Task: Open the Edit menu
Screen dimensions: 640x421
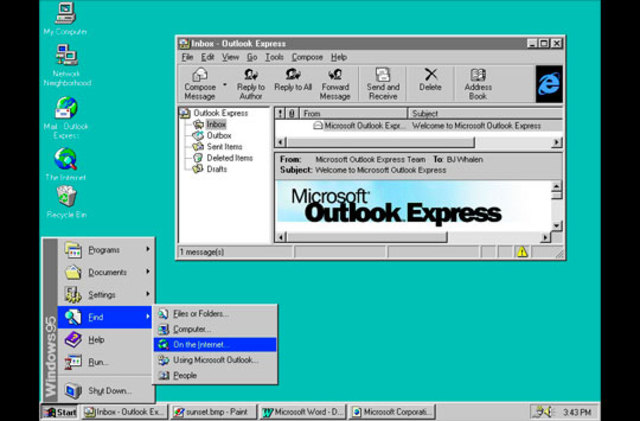Action: (207, 57)
